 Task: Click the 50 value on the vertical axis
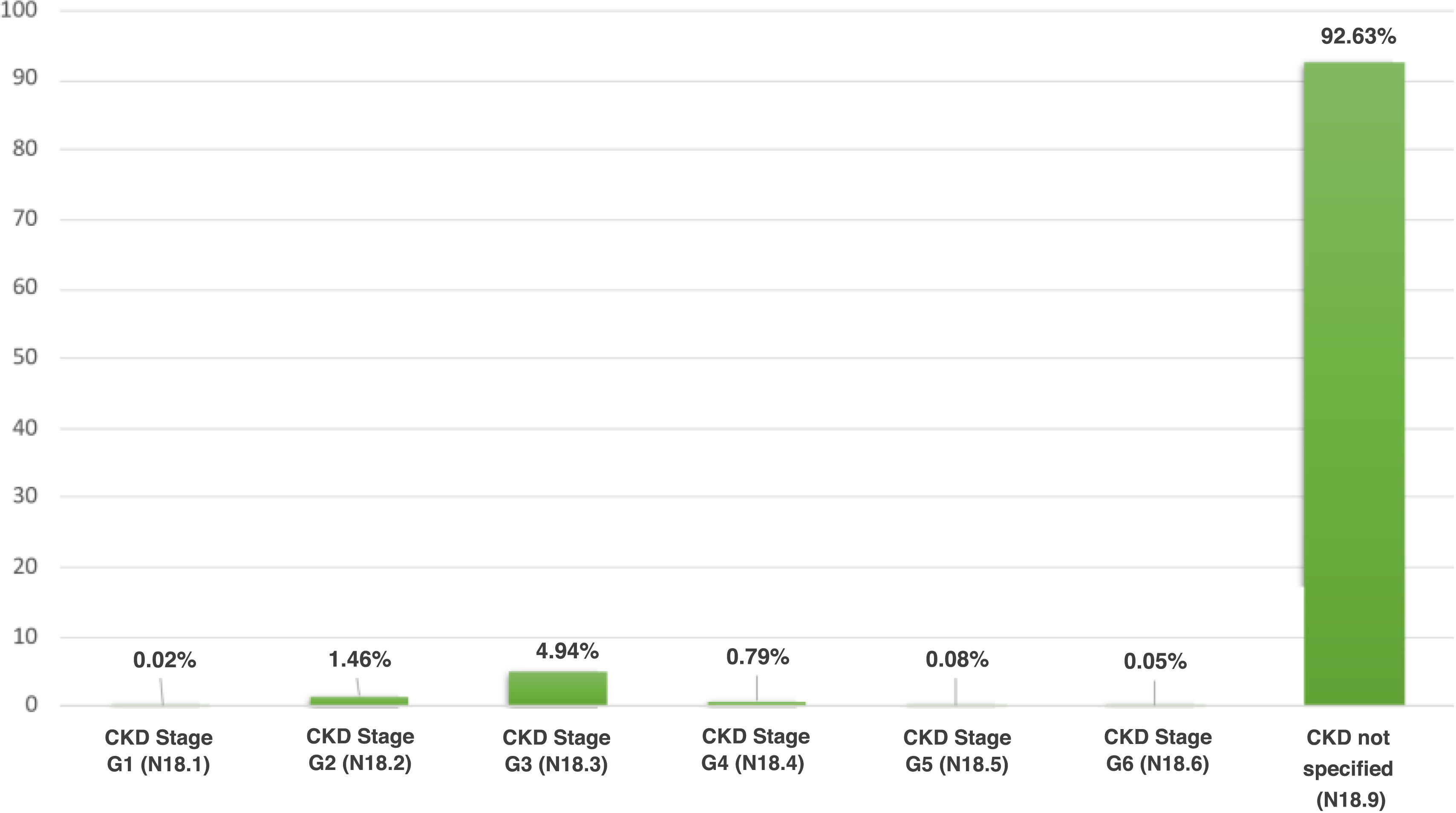coord(25,357)
